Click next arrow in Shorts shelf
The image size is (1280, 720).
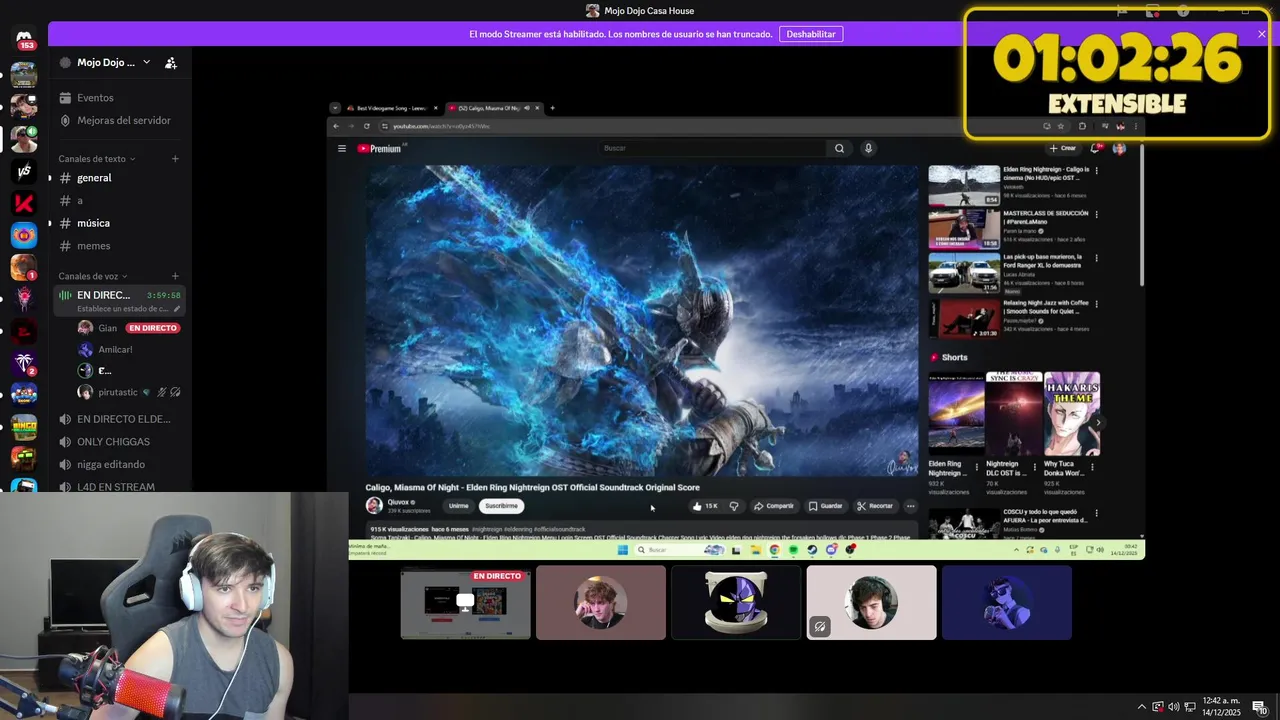(x=1098, y=423)
